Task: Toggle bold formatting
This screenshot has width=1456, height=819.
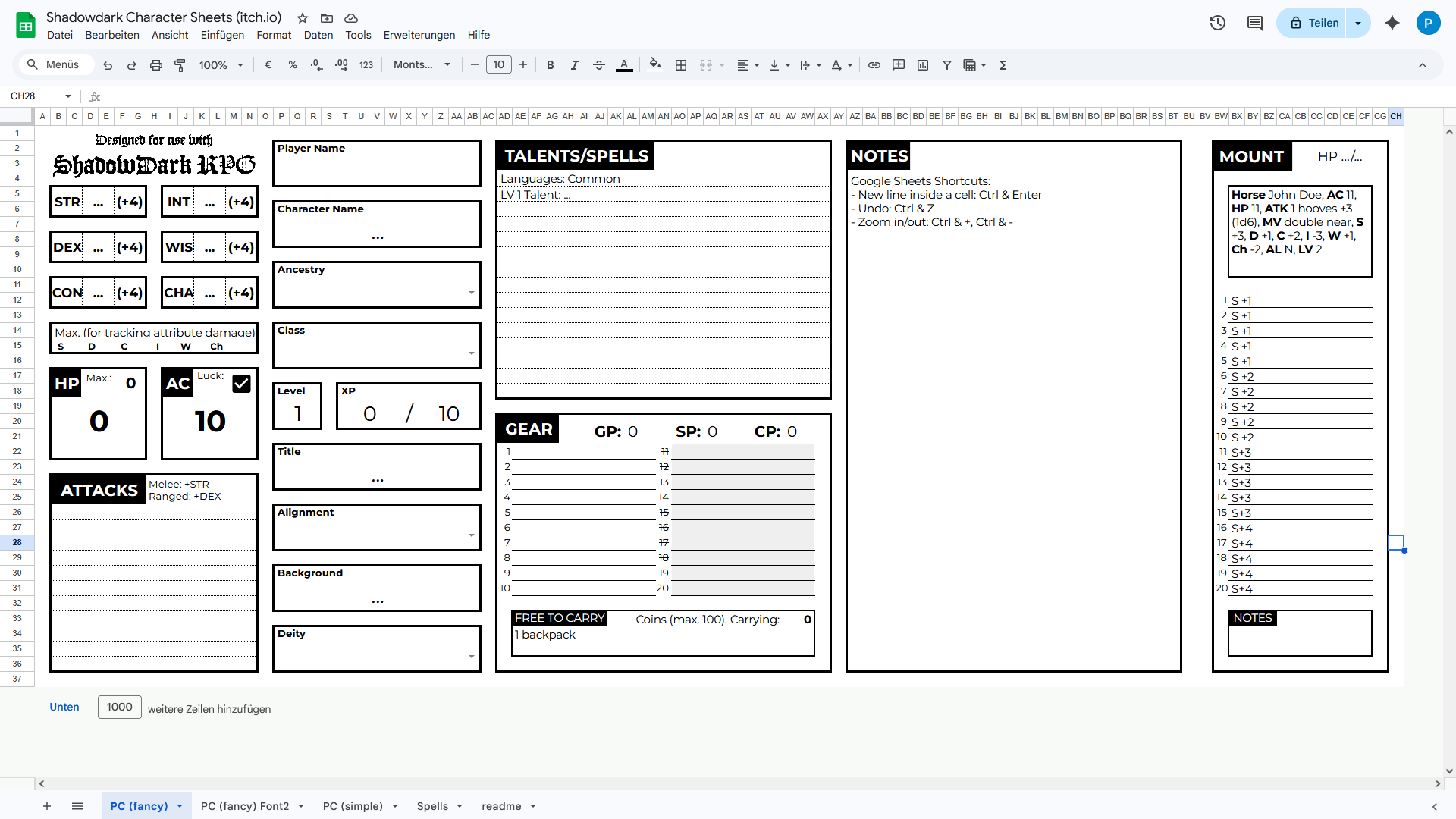Action: [551, 65]
